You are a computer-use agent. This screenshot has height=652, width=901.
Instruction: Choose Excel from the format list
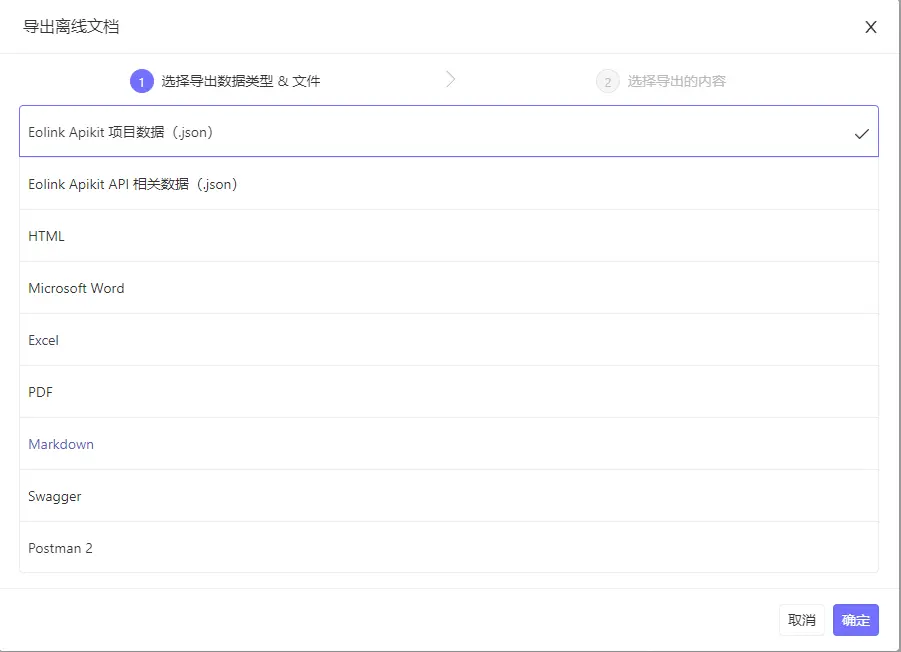pyautogui.click(x=44, y=340)
